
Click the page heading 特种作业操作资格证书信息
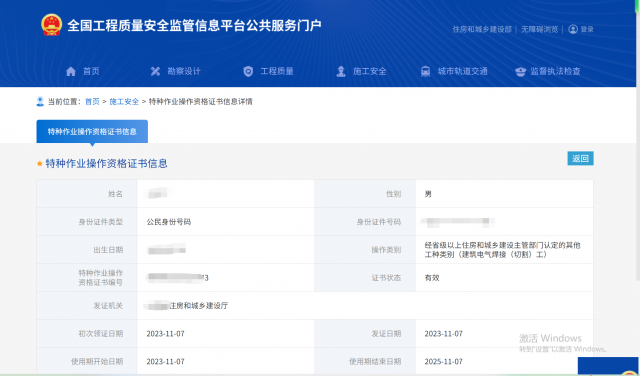coord(107,164)
